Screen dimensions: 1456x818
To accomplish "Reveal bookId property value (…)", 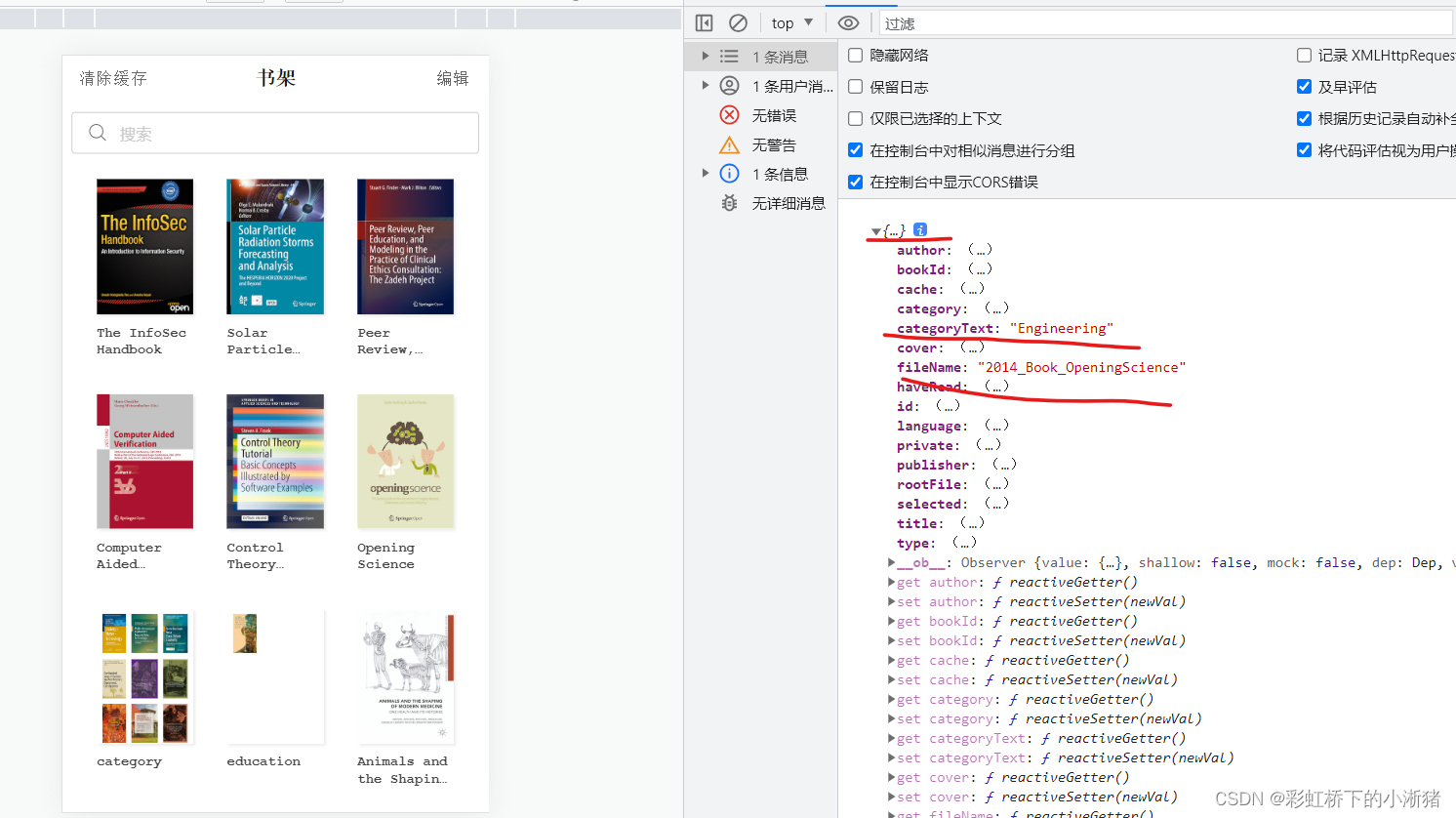I will coord(980,269).
